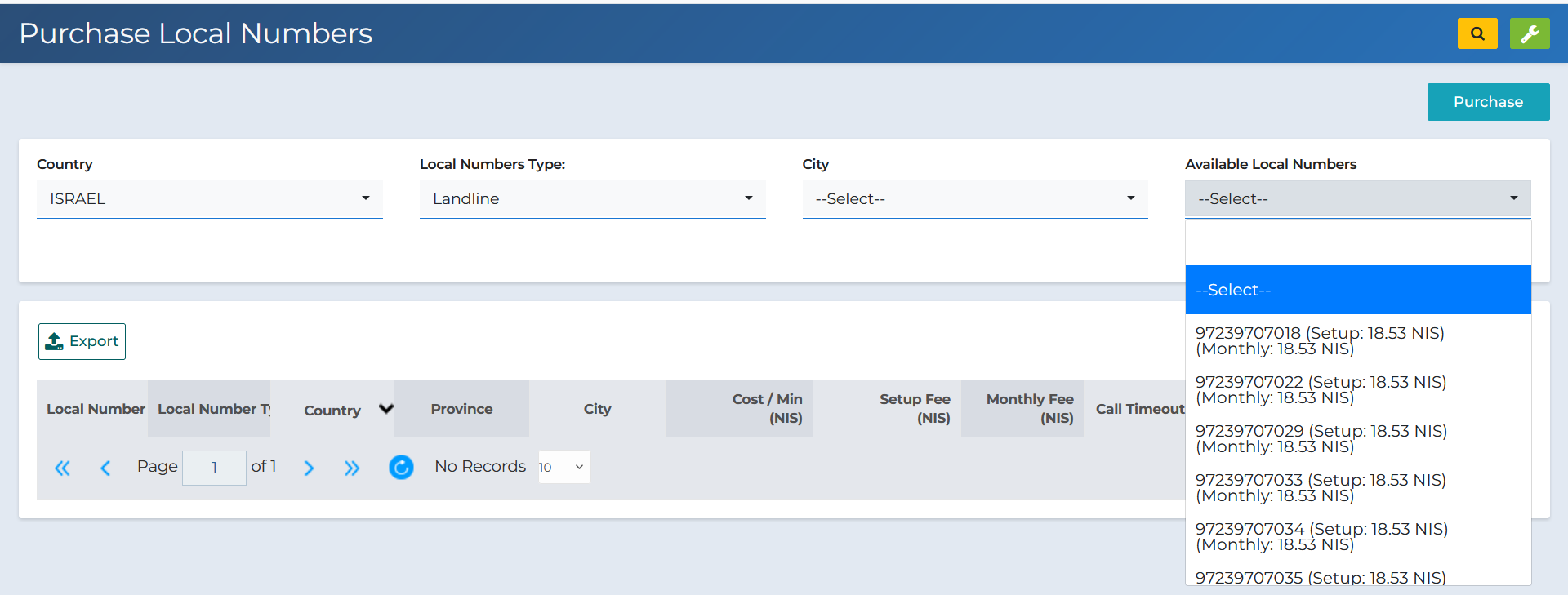Open the green wrench settings button

tap(1530, 33)
